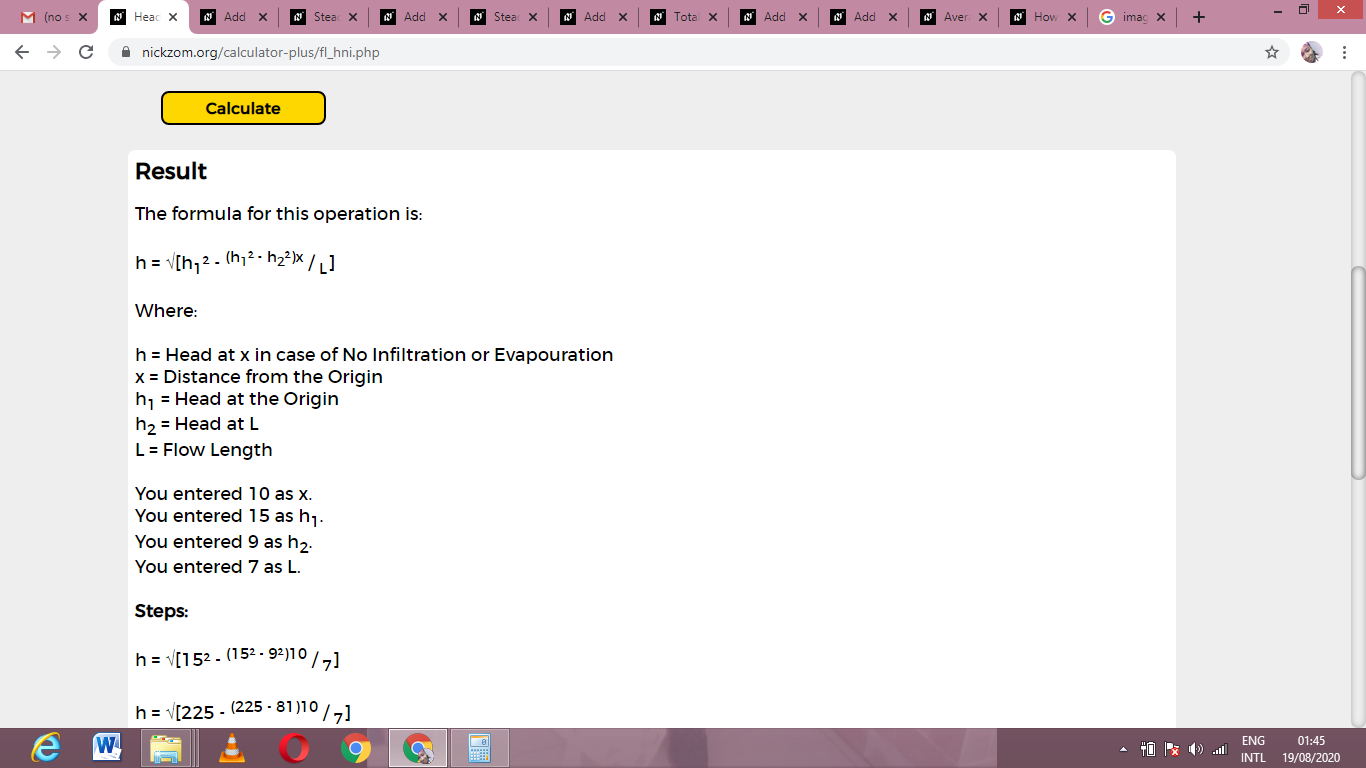Click the 'Steps:' label
The width and height of the screenshot is (1366, 768).
(x=162, y=611)
